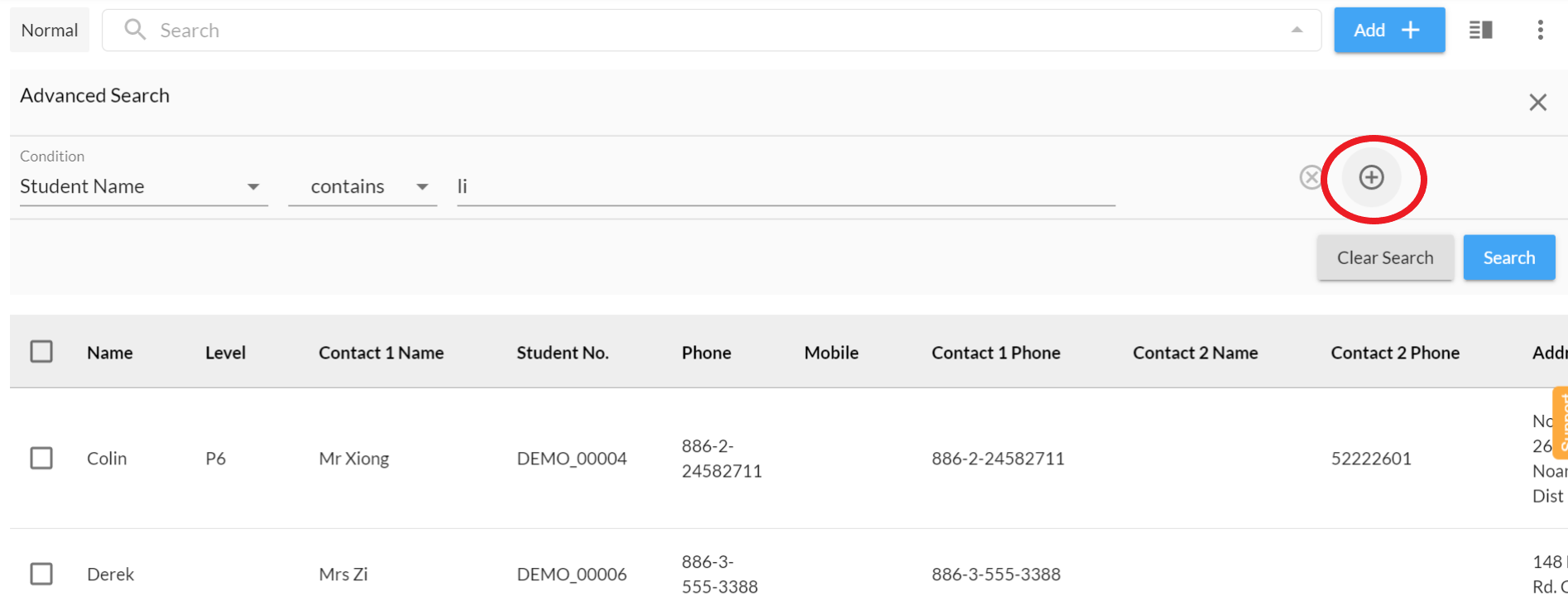1568x606 pixels.
Task: Select the checkbox for Colin
Action: click(41, 458)
